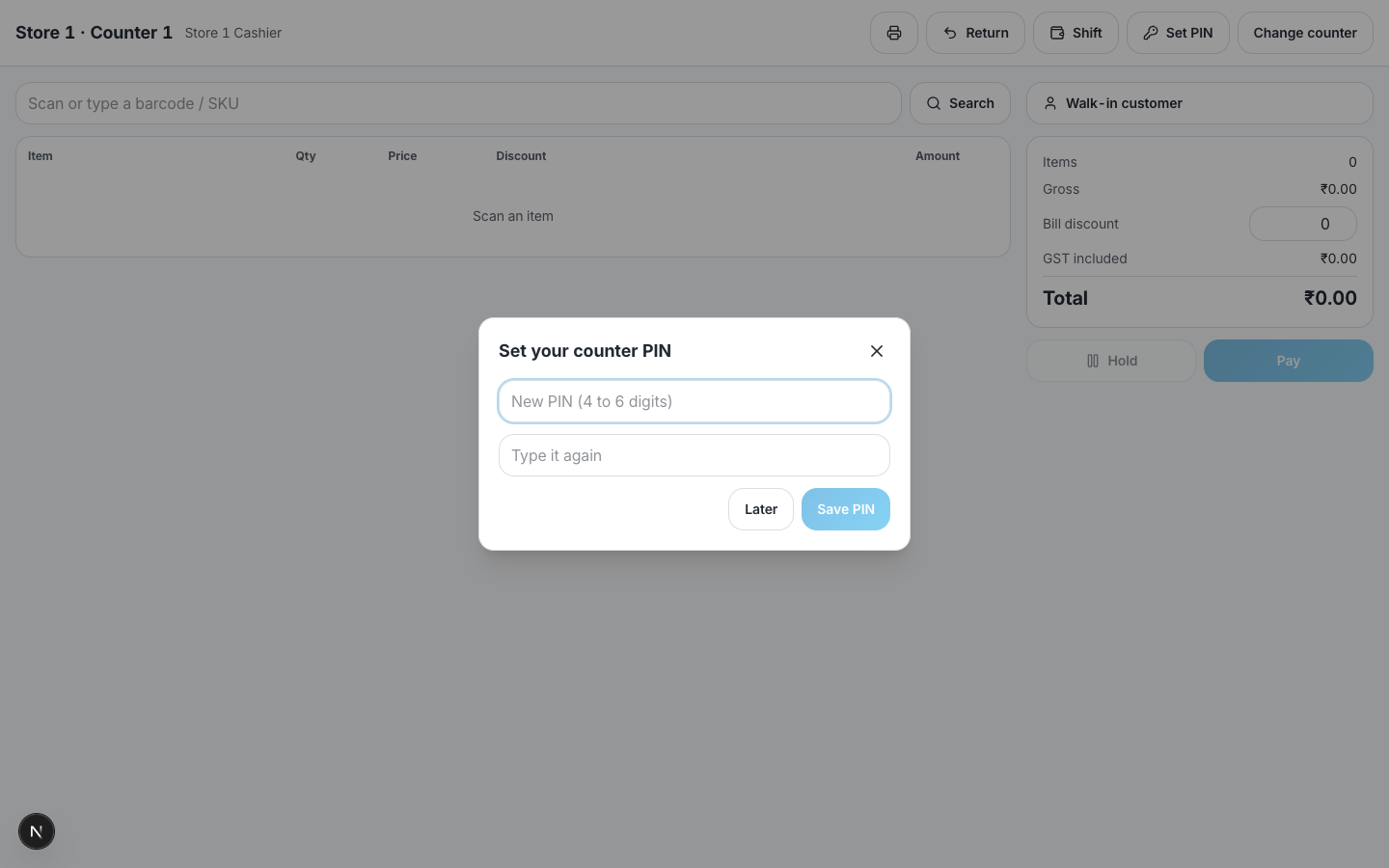1389x868 pixels.
Task: Click the Save PIN button
Action: tap(846, 509)
